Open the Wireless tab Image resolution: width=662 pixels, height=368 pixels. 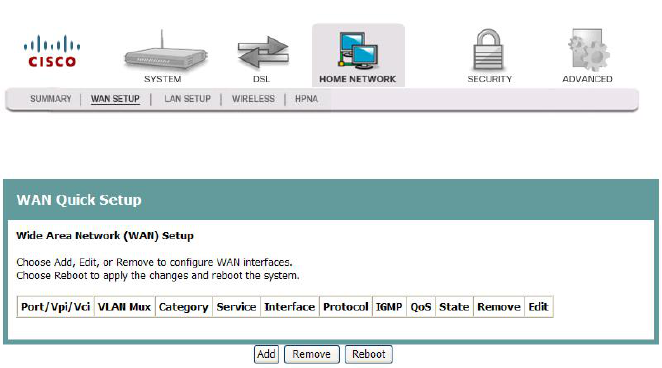pos(253,99)
